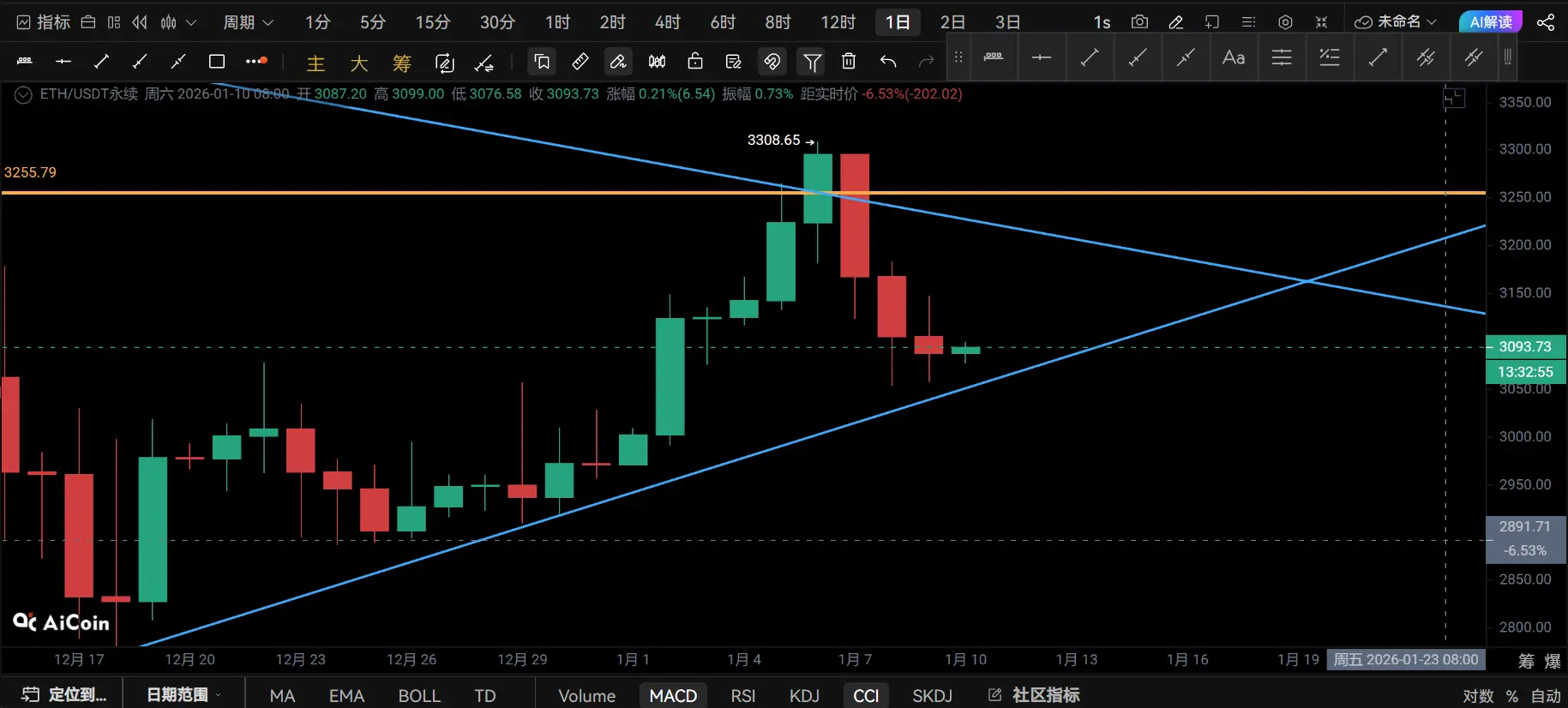Viewport: 1568px width, 708px height.
Task: Toggle the 筹 chips indicator in toolbar
Action: point(402,63)
